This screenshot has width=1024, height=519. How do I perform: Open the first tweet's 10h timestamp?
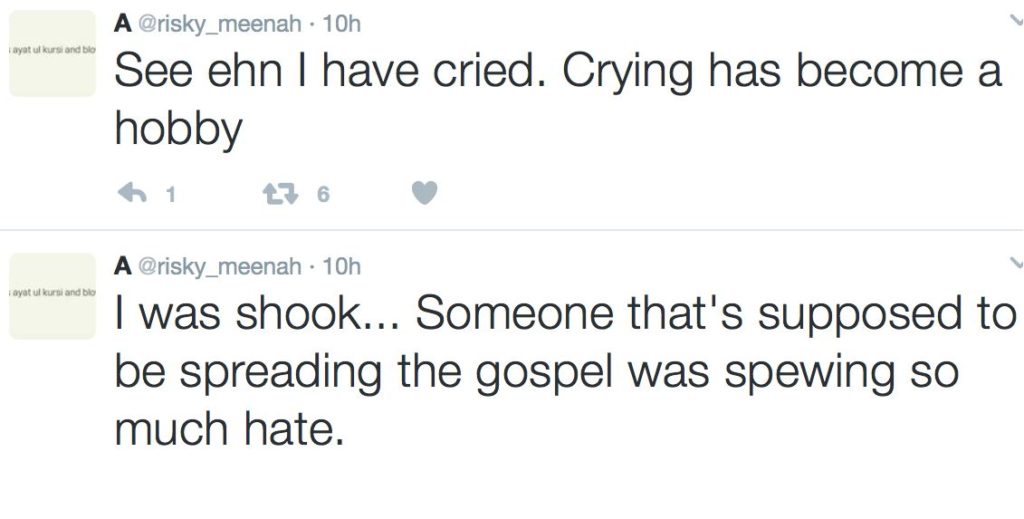click(x=342, y=24)
